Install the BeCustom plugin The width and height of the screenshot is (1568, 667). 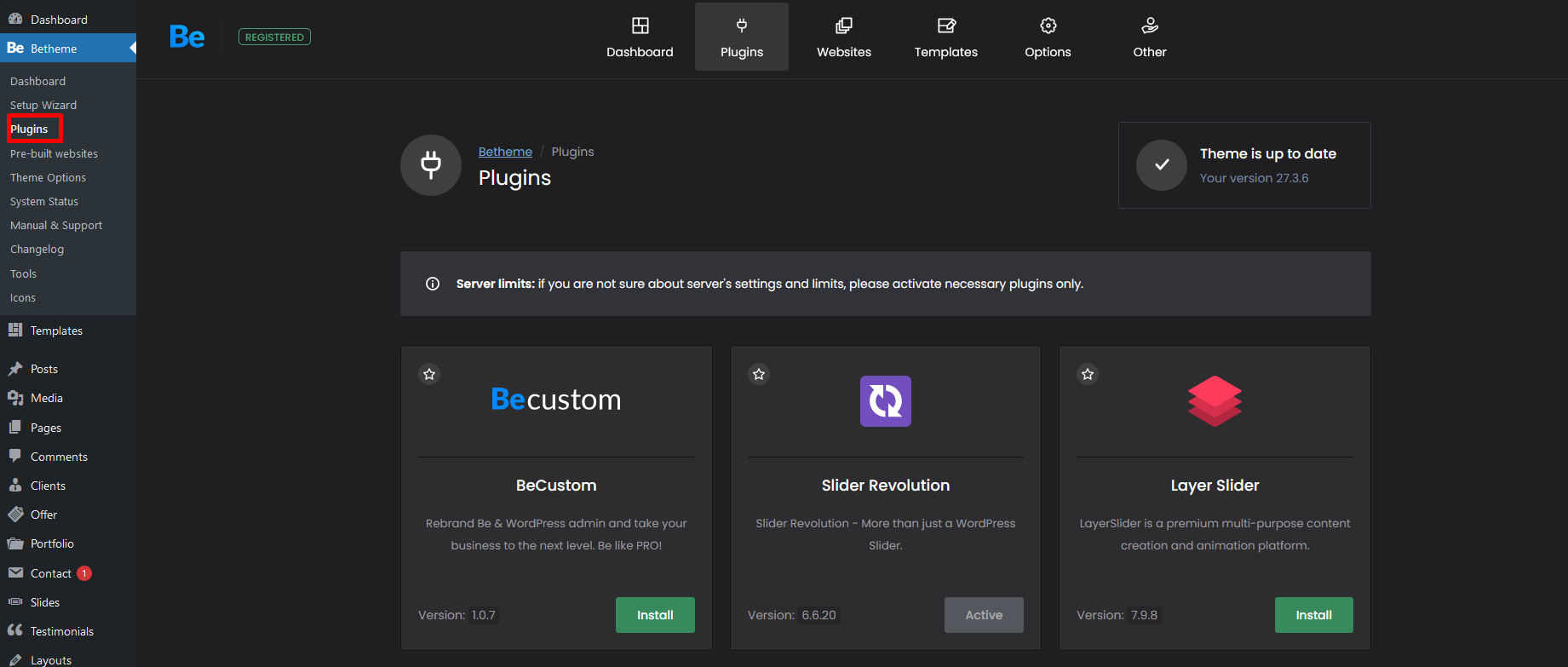point(655,615)
